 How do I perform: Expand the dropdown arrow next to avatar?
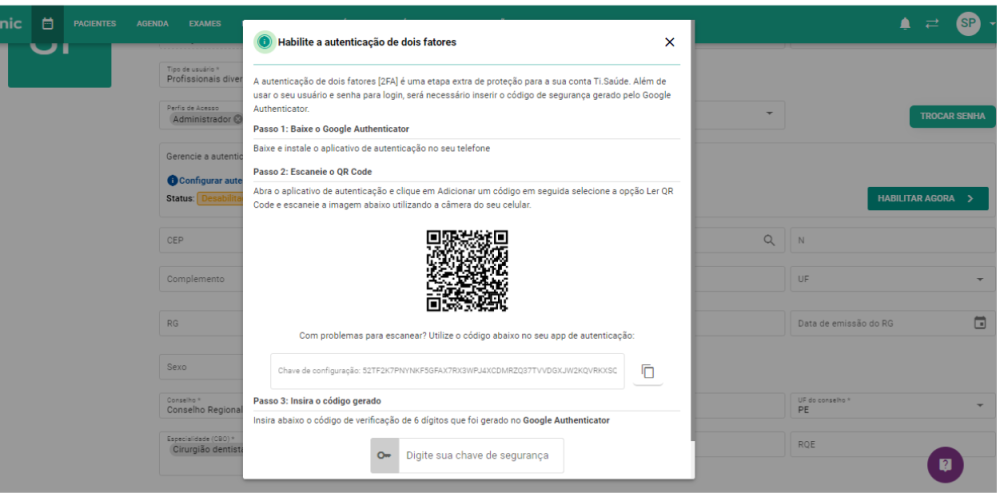[992, 24]
